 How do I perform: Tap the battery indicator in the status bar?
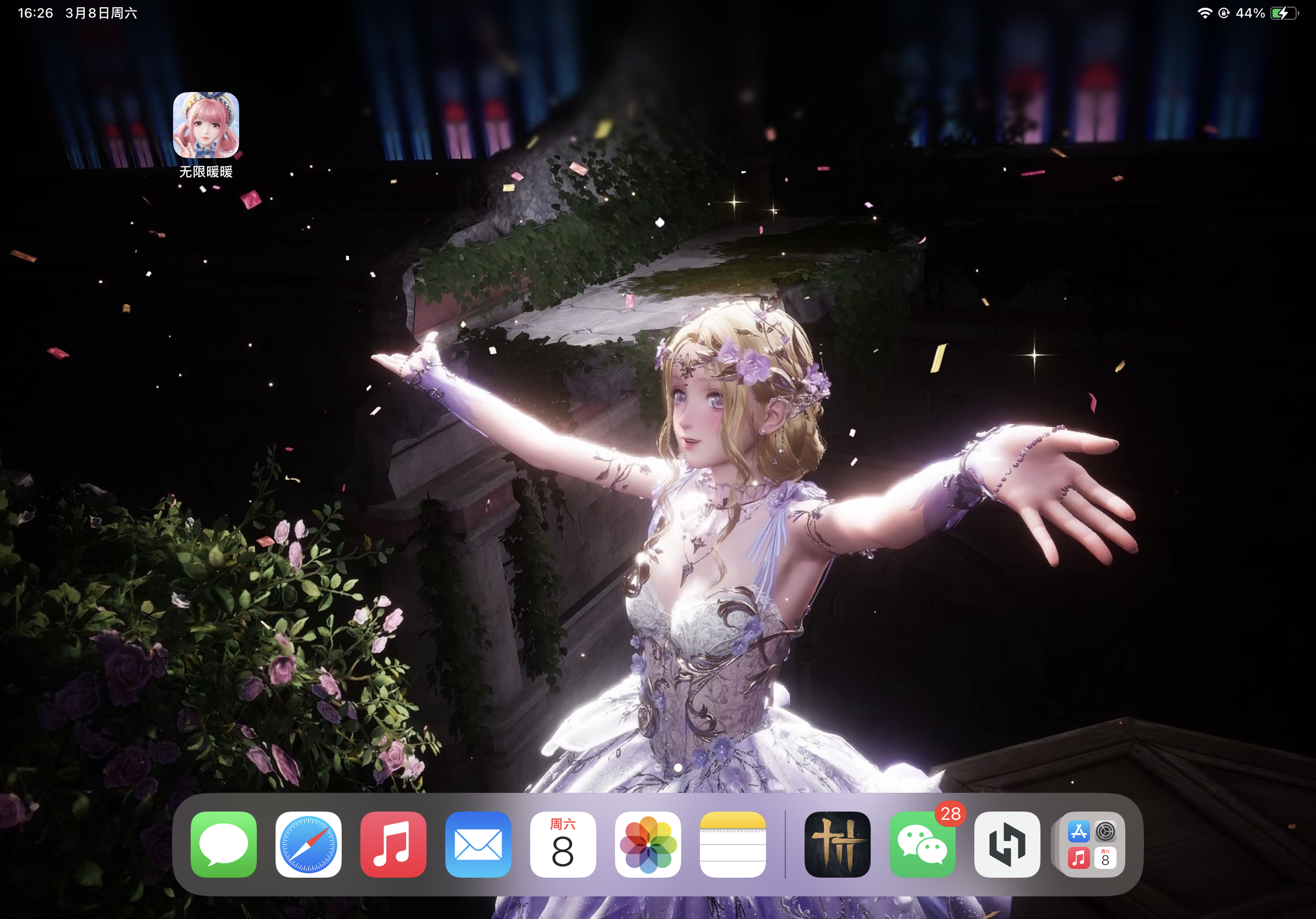[1285, 13]
